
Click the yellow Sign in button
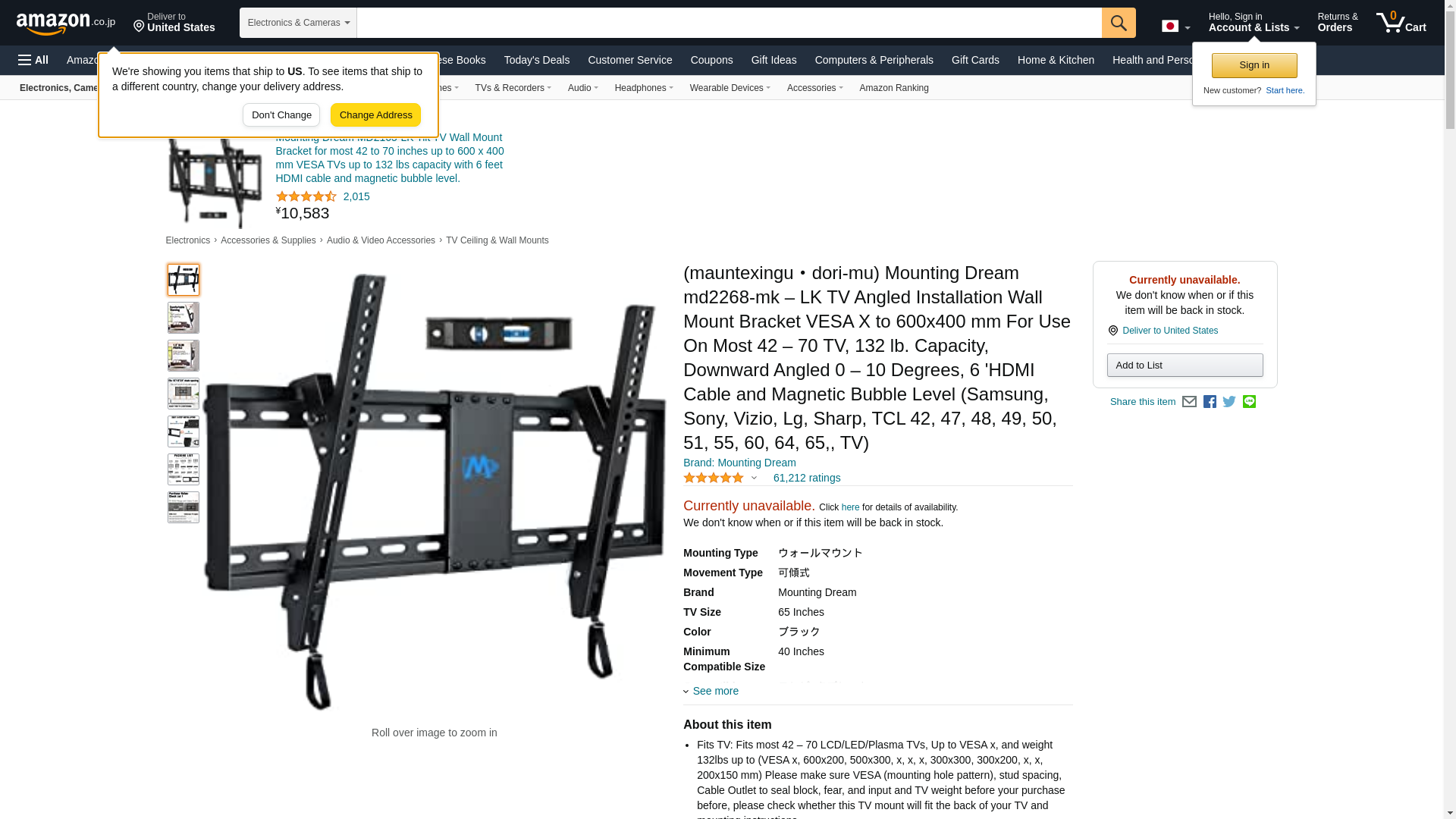(1254, 65)
